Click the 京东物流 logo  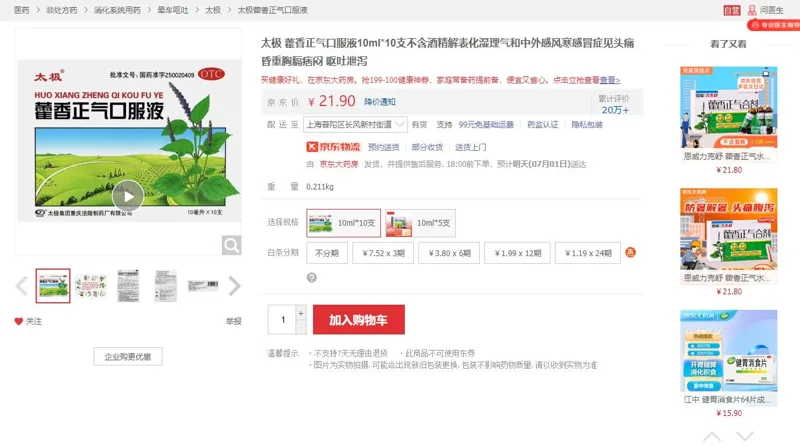333,147
